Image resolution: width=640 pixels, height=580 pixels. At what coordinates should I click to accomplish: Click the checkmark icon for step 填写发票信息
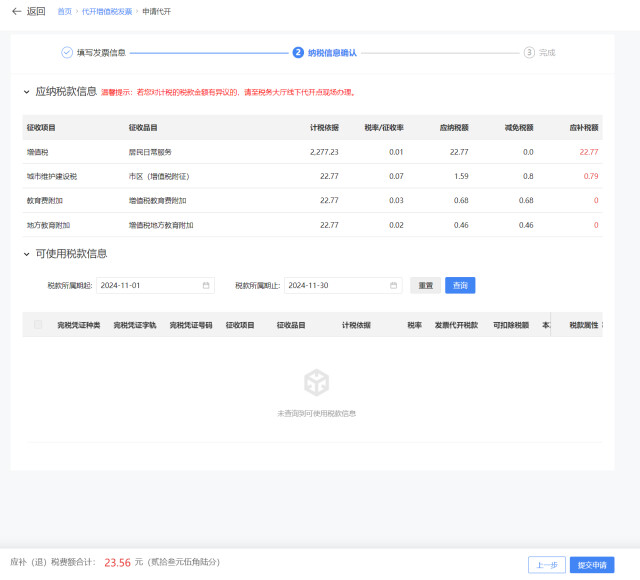click(67, 52)
